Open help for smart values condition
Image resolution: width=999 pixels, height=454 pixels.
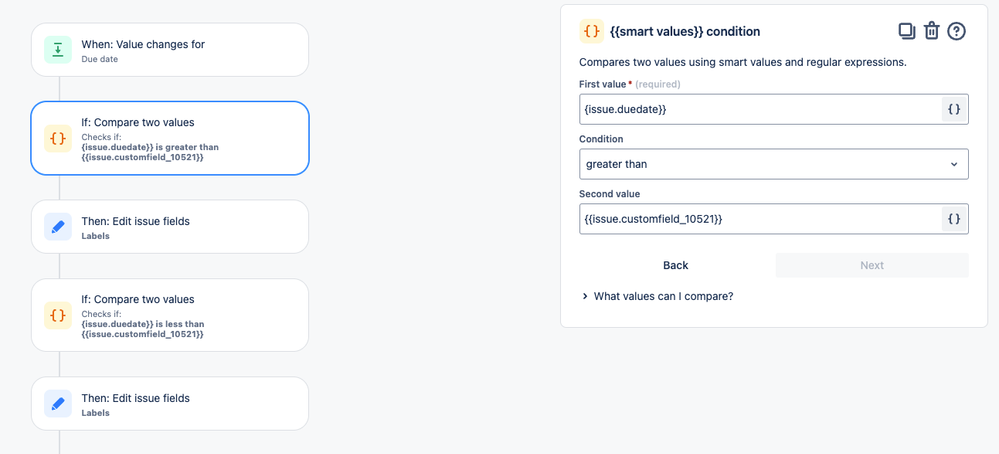[956, 31]
